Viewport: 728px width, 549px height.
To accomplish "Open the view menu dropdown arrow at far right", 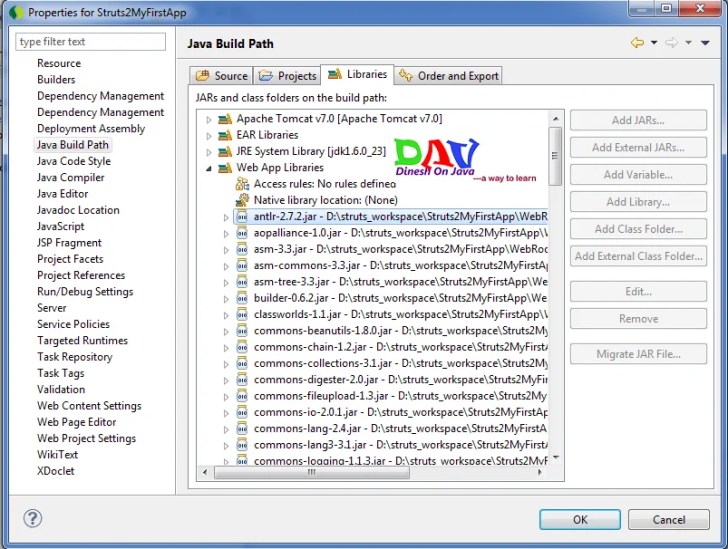I will [705, 43].
